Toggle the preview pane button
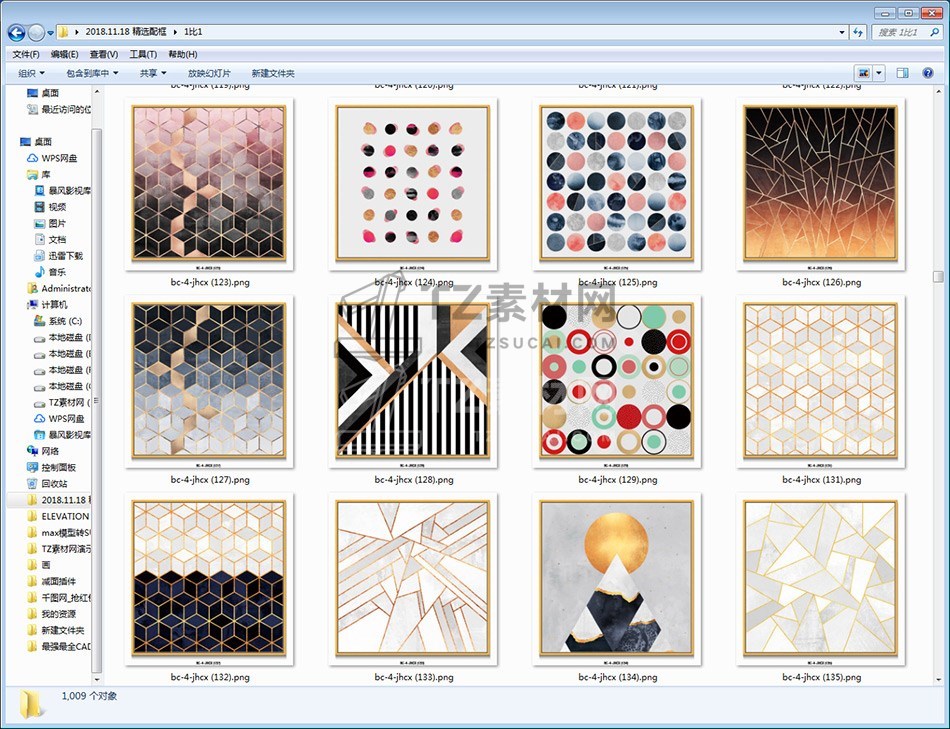 pyautogui.click(x=902, y=73)
